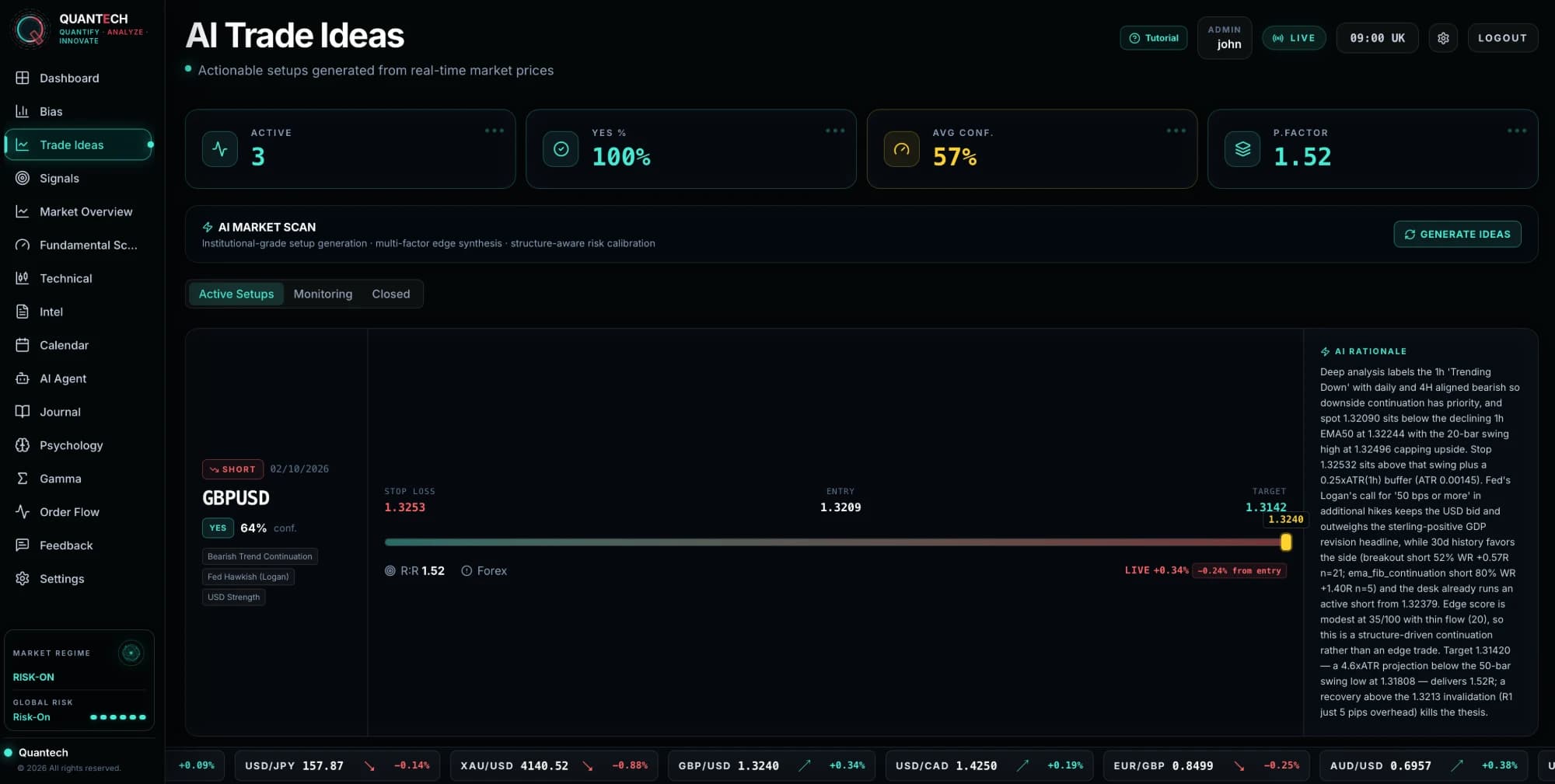Click the 09:00 UK clock display
The height and width of the screenshot is (784, 1555).
tap(1377, 37)
